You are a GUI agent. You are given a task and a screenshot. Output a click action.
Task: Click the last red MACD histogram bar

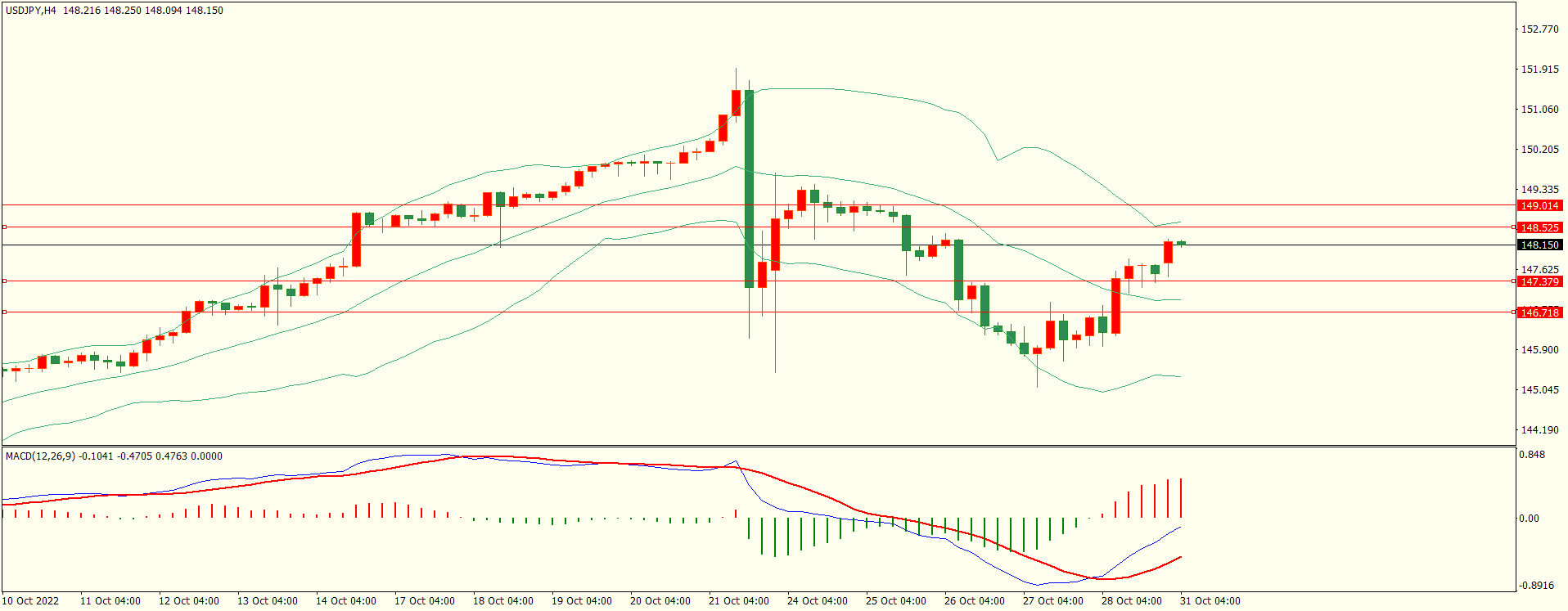coord(1181,498)
